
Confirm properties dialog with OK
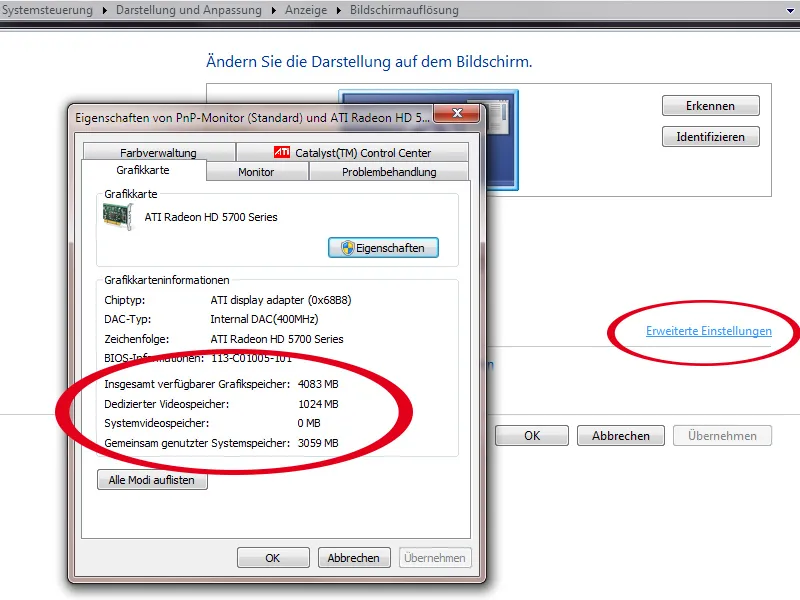click(x=273, y=558)
